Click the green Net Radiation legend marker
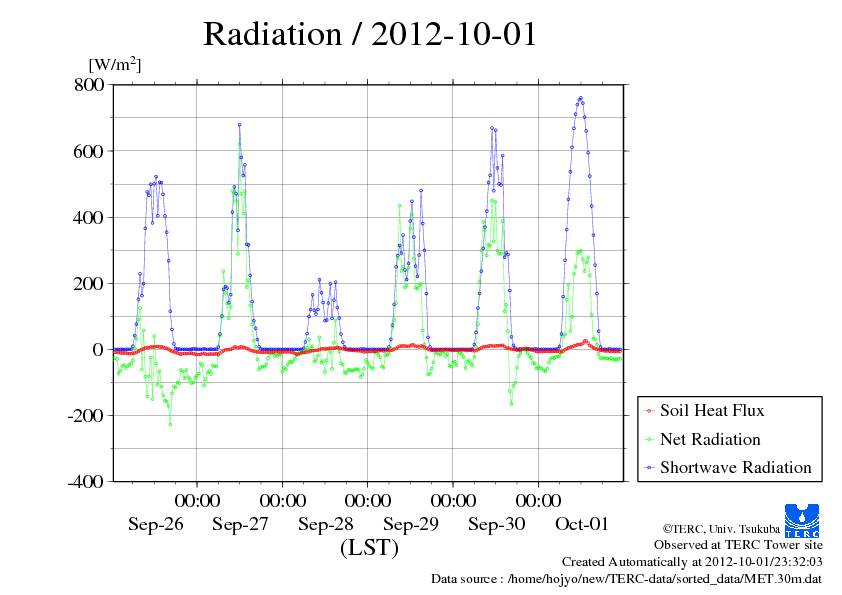Screen dimensions: 842x595 (649, 440)
